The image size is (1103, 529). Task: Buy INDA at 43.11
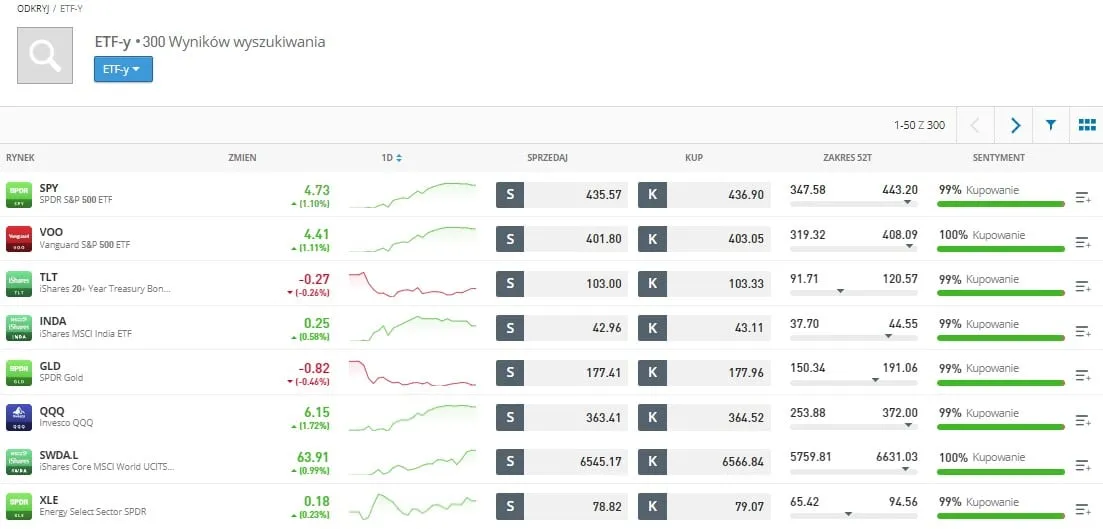click(x=704, y=328)
